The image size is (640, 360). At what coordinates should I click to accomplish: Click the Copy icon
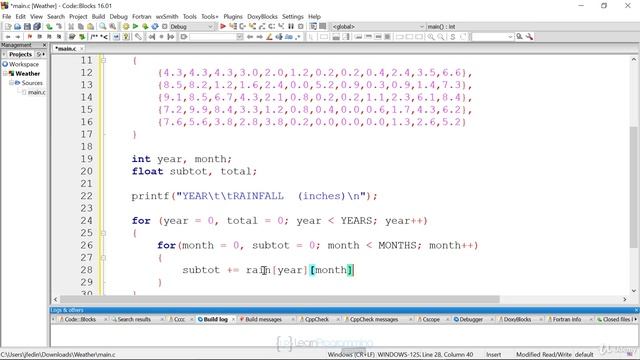[81, 27]
